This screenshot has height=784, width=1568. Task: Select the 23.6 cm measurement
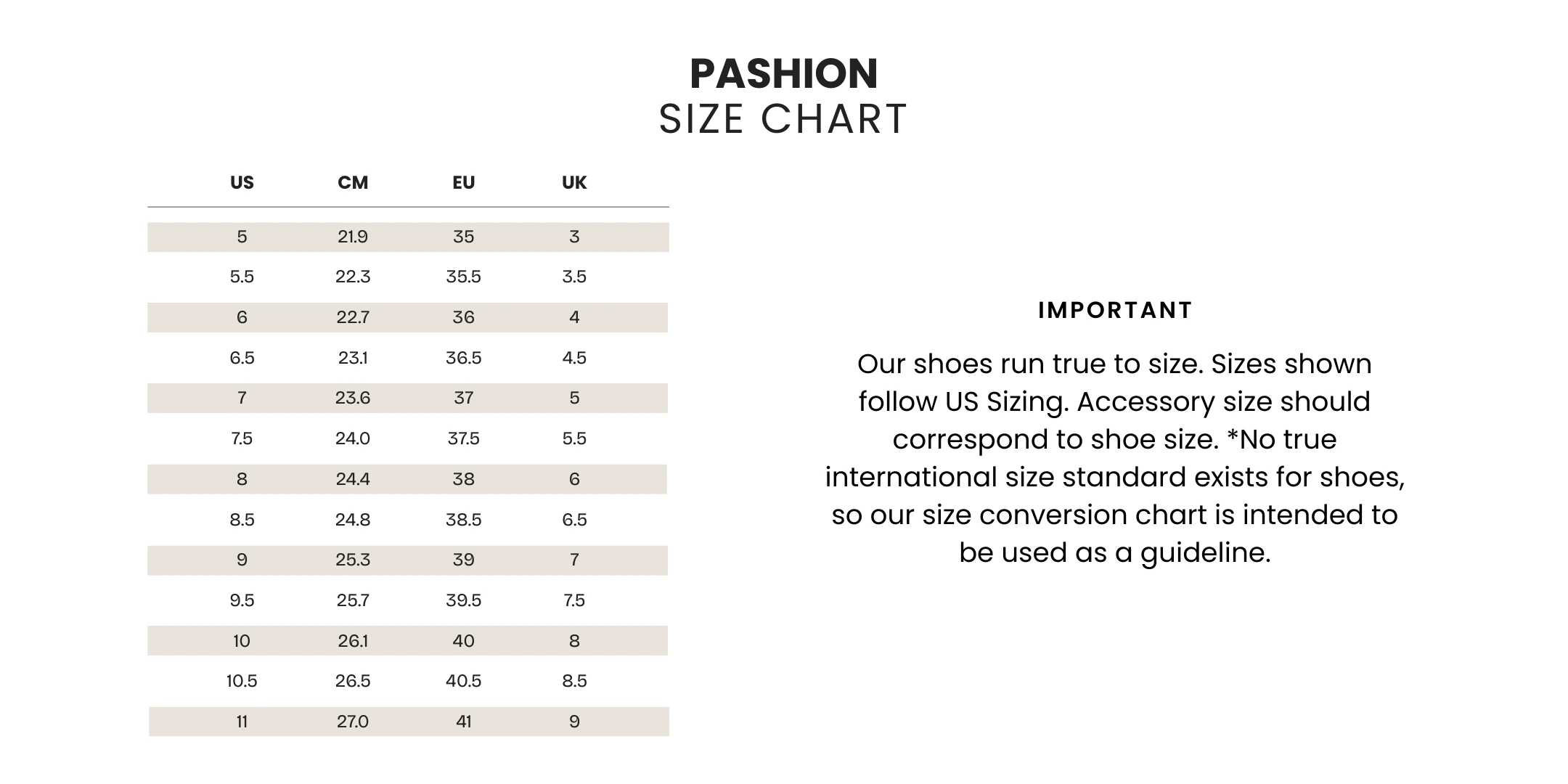point(353,398)
